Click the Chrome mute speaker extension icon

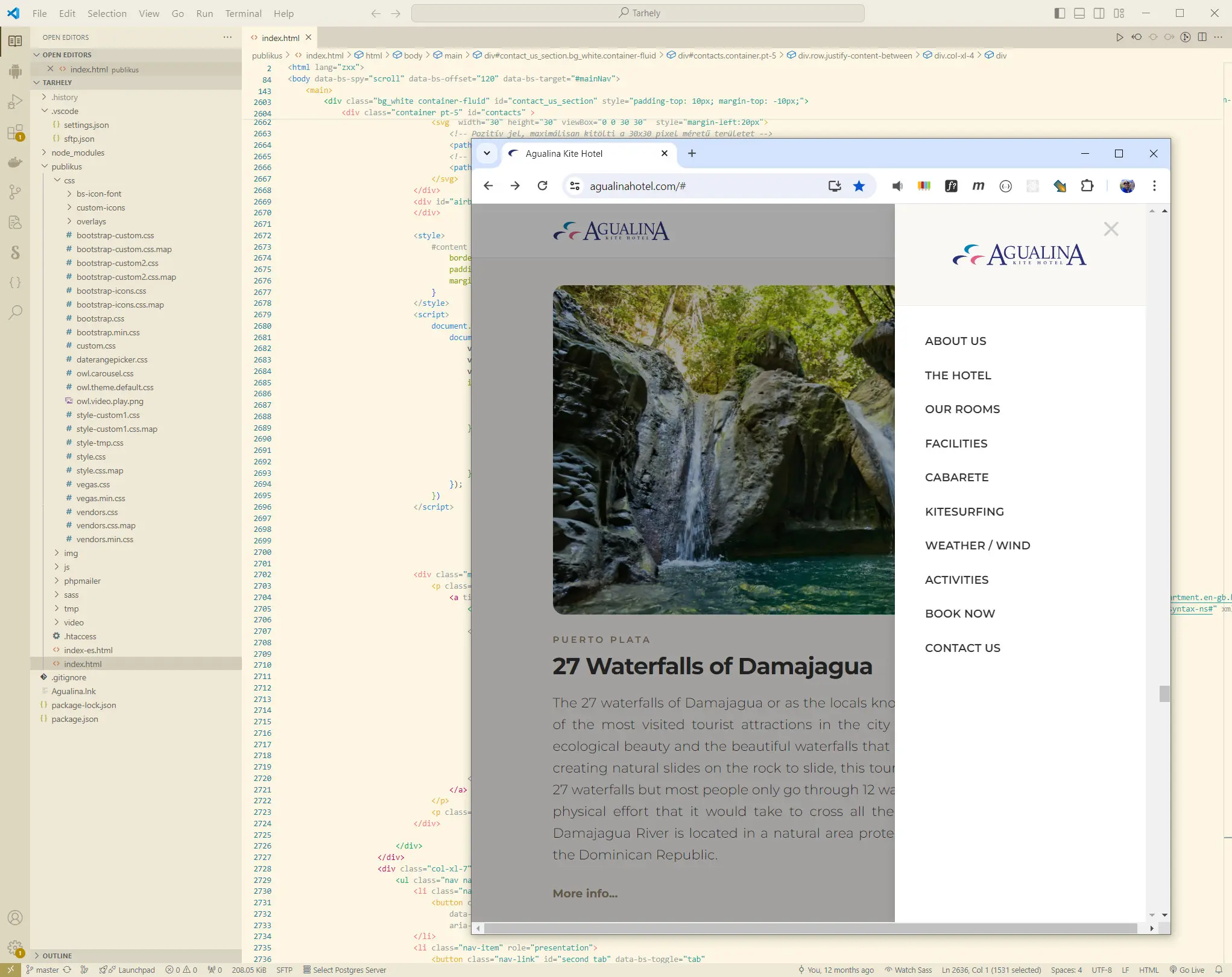click(x=897, y=186)
